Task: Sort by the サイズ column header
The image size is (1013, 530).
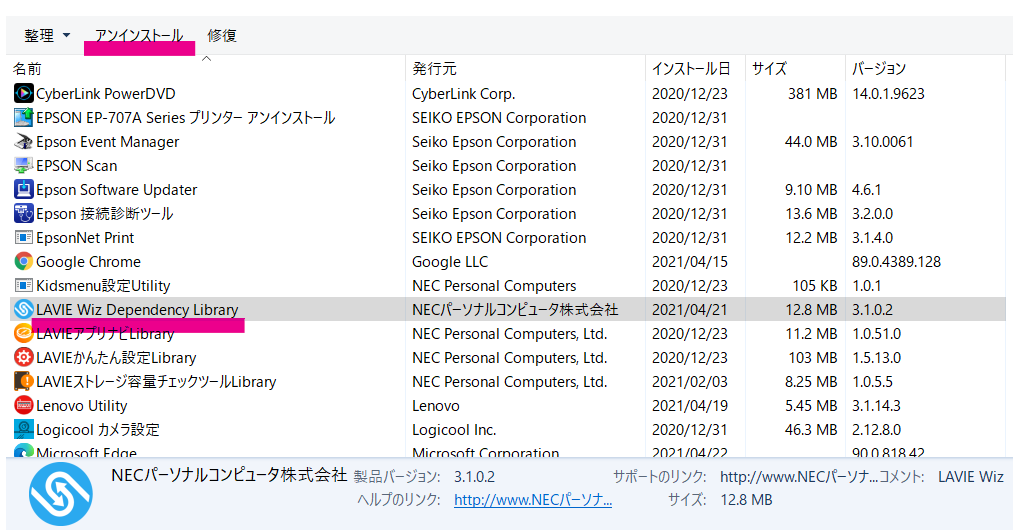Action: coord(769,69)
